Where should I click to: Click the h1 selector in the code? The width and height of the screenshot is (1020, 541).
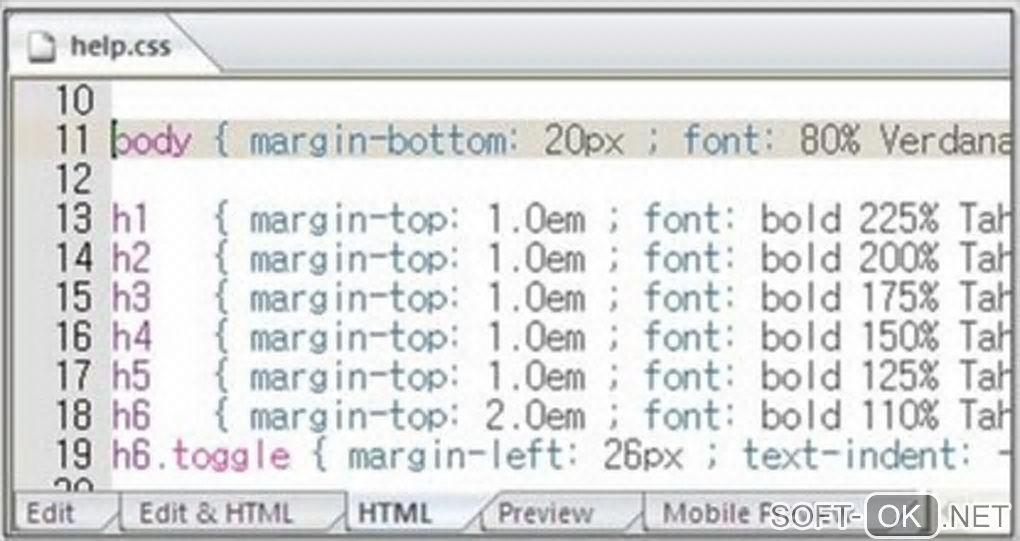tap(129, 219)
